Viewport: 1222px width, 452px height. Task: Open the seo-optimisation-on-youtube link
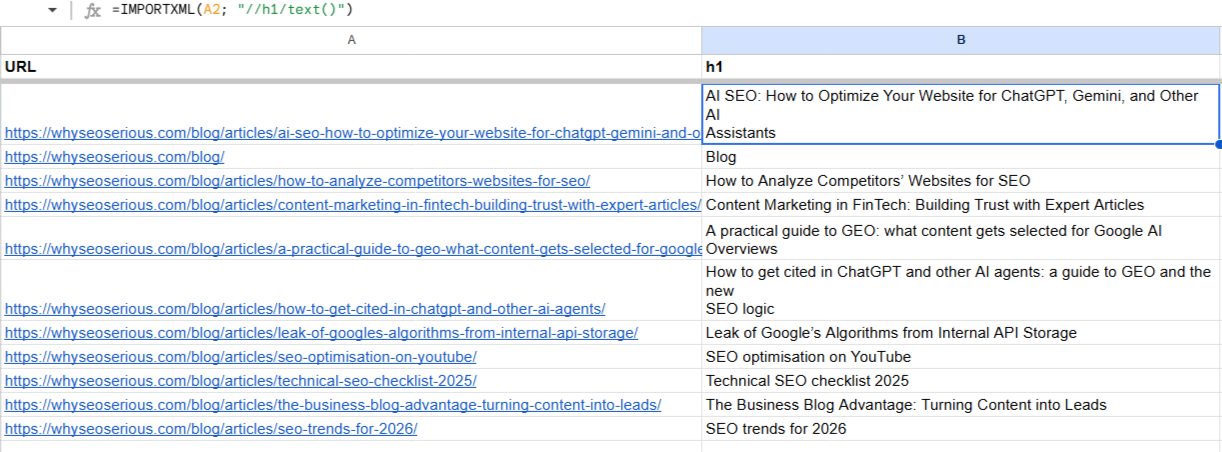tap(240, 357)
